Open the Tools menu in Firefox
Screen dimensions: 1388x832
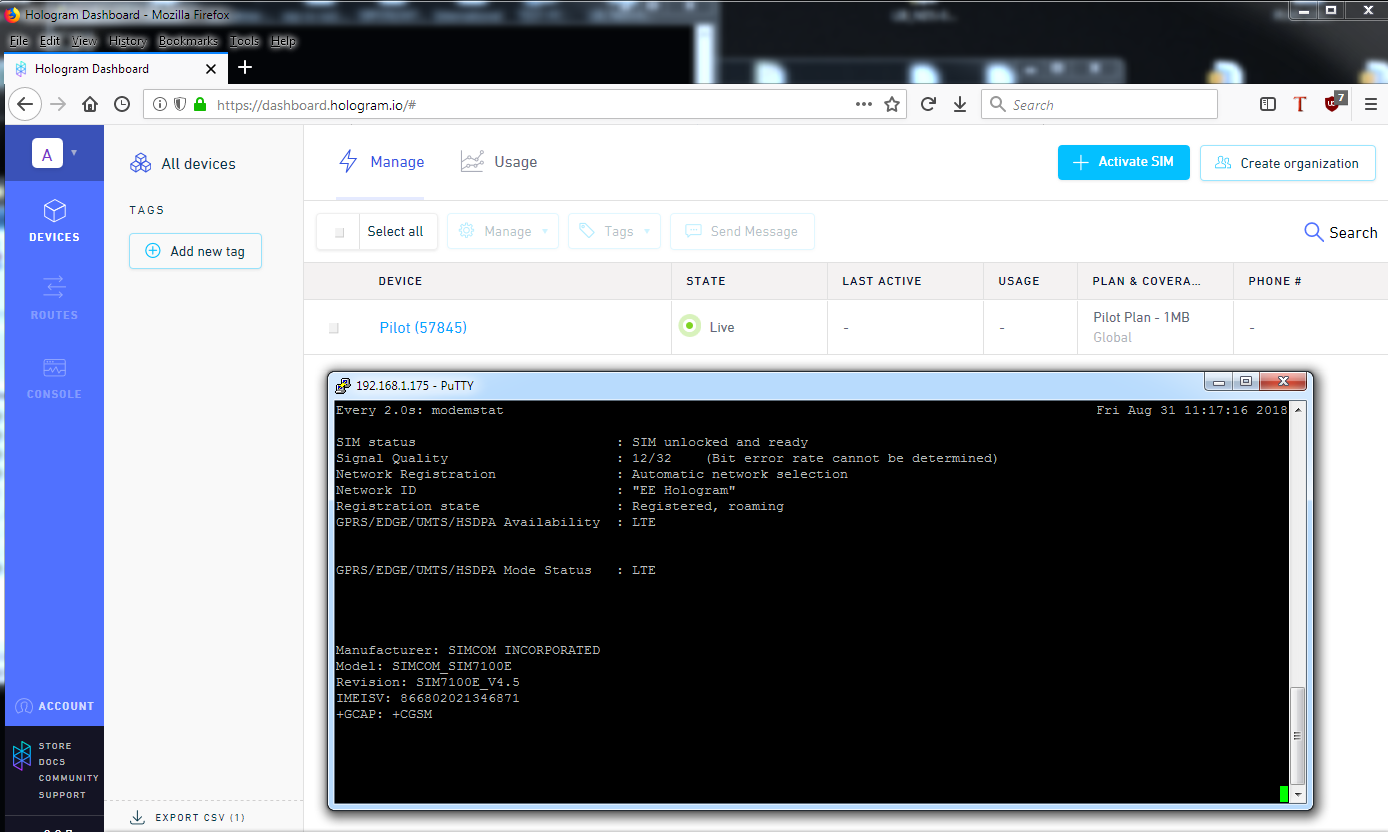point(244,41)
